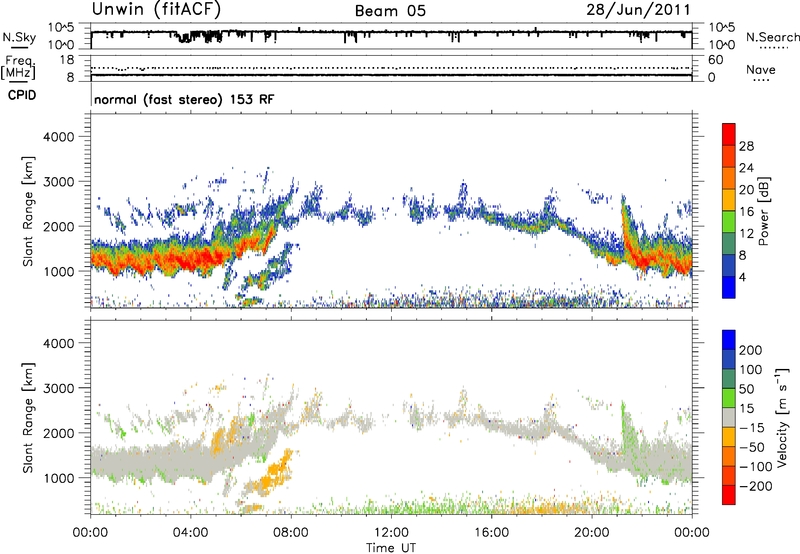Click the "Slant Range [km]" label of velocity panel
The width and height of the screenshot is (800, 554).
[x=28, y=418]
